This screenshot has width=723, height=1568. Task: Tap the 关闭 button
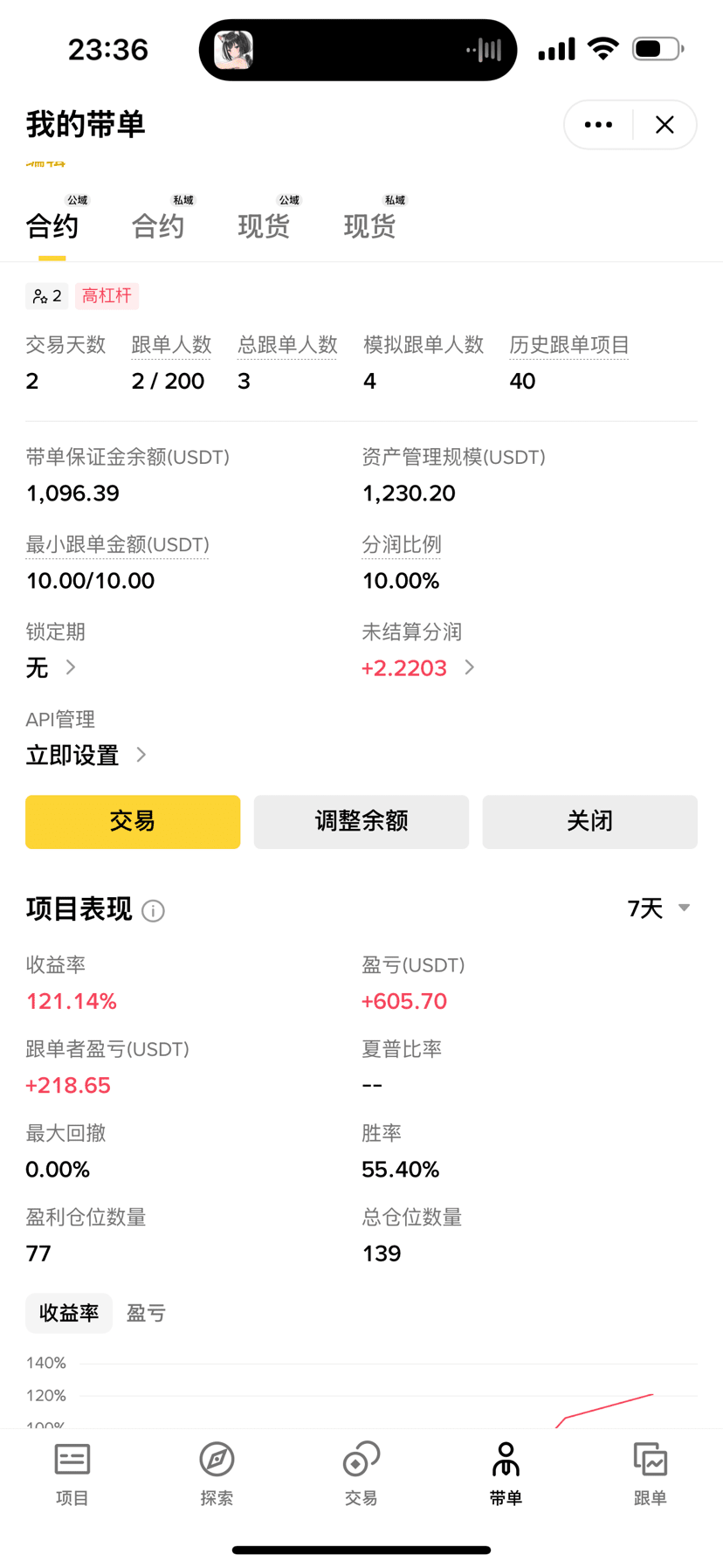pyautogui.click(x=589, y=821)
